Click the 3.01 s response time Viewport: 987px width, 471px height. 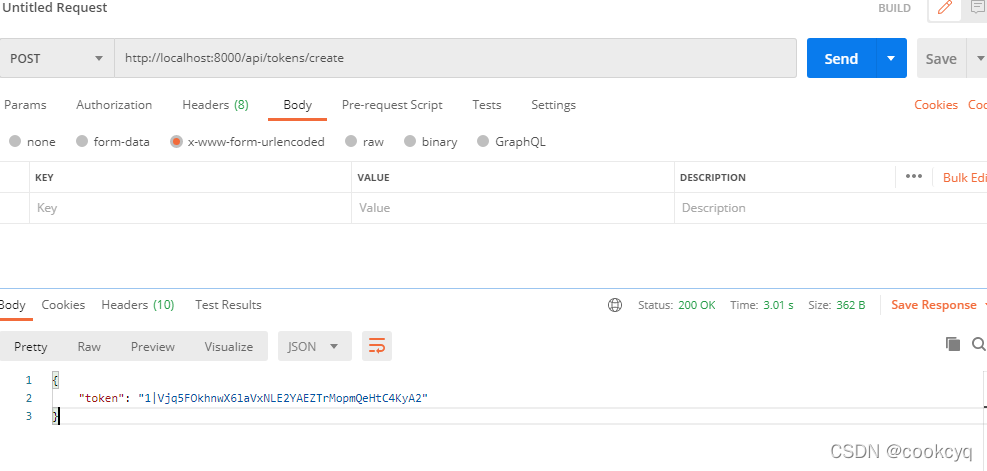778,305
